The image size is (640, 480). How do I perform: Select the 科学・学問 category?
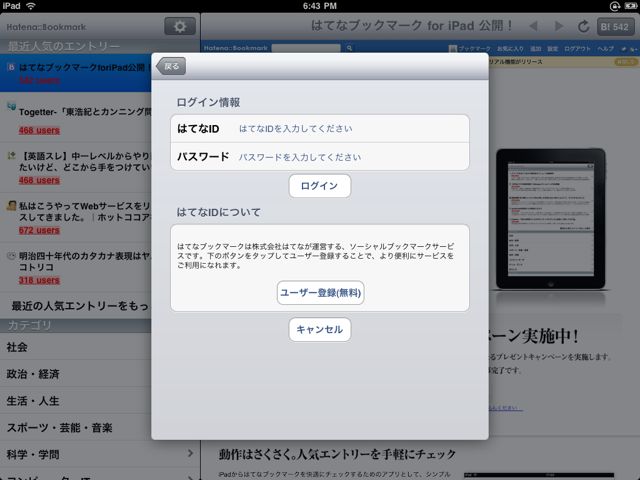(100, 454)
